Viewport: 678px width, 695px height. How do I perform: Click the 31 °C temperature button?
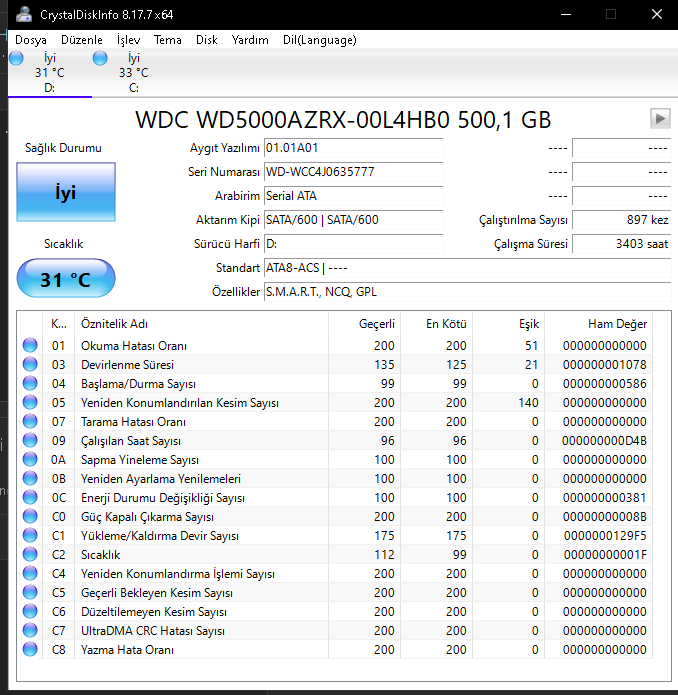(x=66, y=278)
